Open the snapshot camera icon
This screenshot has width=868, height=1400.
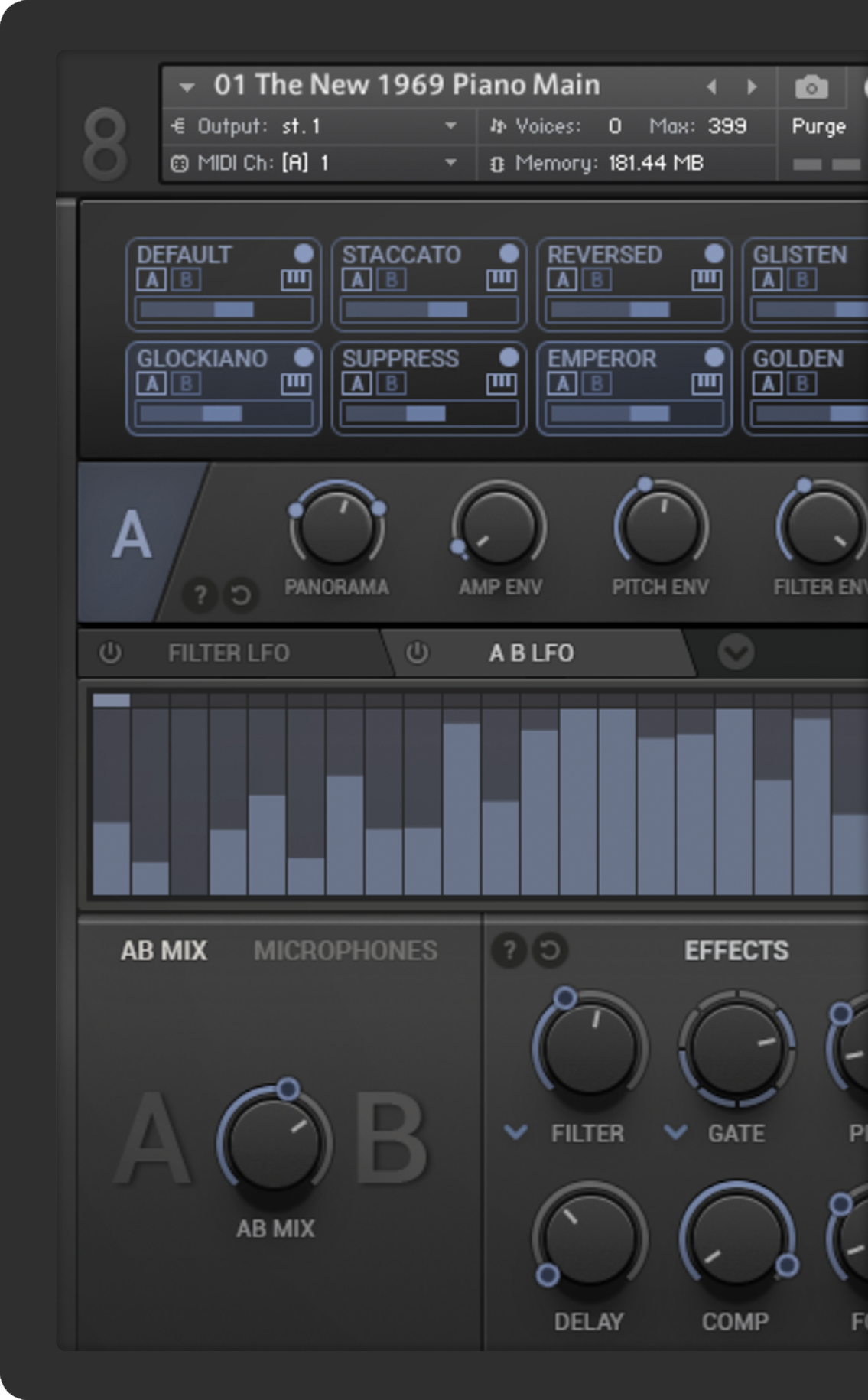(811, 87)
